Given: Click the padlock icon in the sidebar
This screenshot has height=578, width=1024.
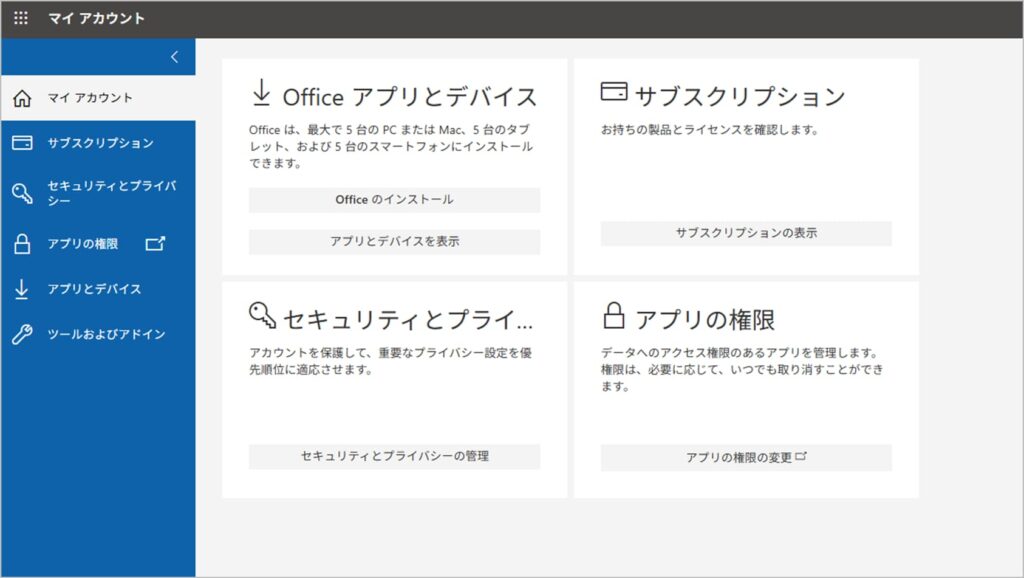Looking at the screenshot, I should [x=22, y=243].
